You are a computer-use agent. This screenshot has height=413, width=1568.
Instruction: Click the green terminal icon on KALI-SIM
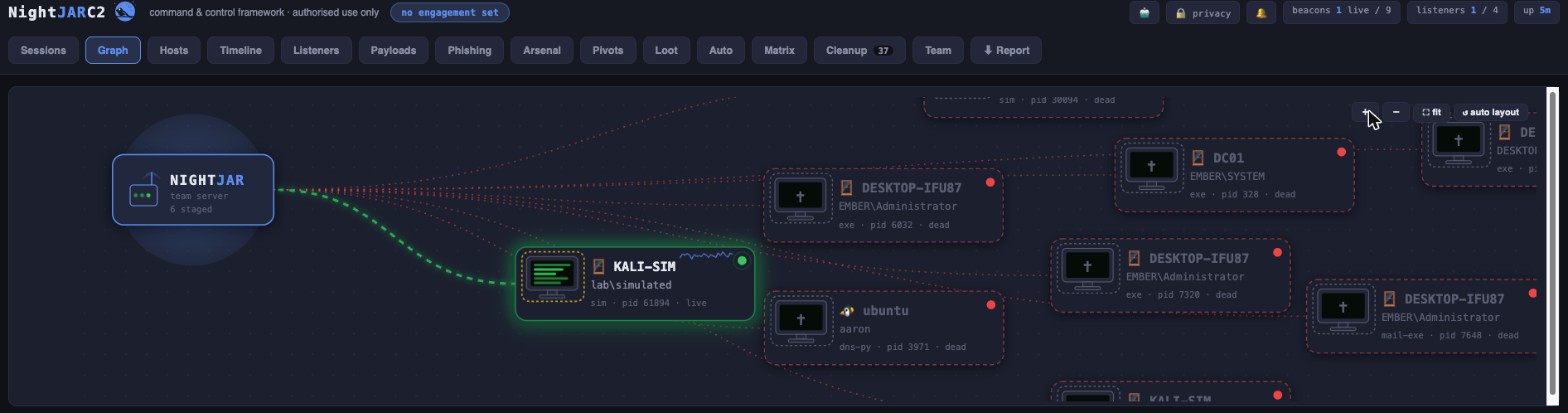tap(552, 276)
